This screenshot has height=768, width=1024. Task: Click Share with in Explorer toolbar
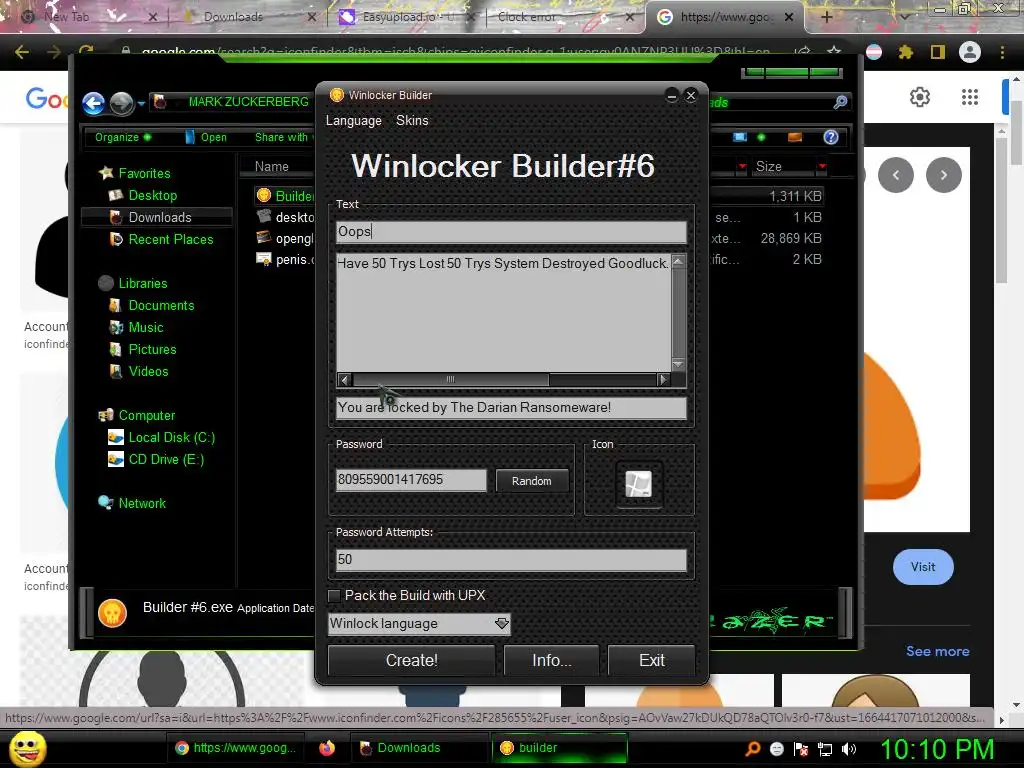click(x=281, y=137)
